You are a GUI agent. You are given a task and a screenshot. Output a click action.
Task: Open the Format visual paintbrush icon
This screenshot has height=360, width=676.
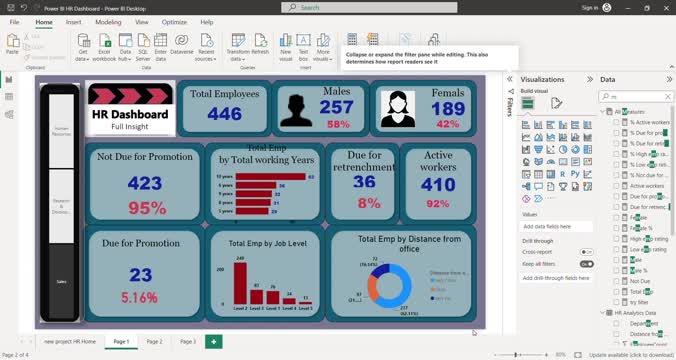(556, 103)
